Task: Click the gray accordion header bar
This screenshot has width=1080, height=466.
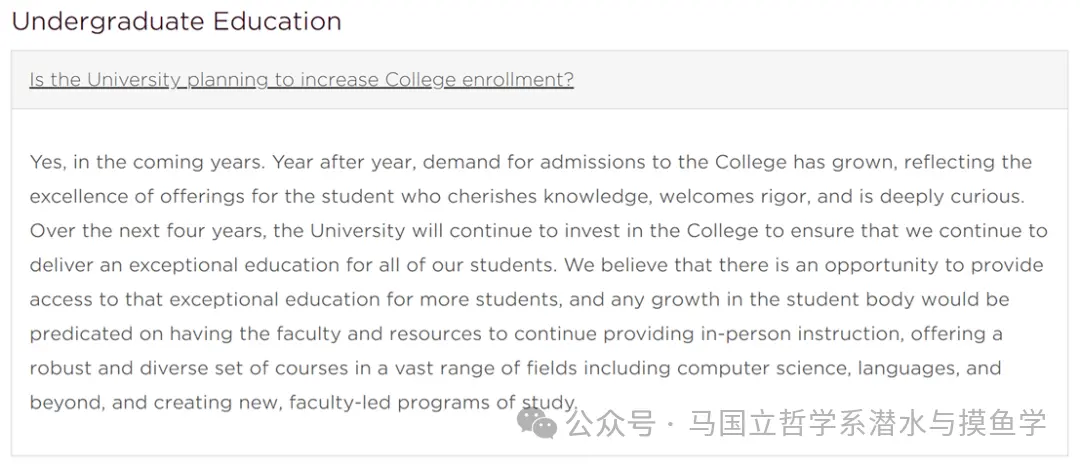Action: (x=800, y=80)
